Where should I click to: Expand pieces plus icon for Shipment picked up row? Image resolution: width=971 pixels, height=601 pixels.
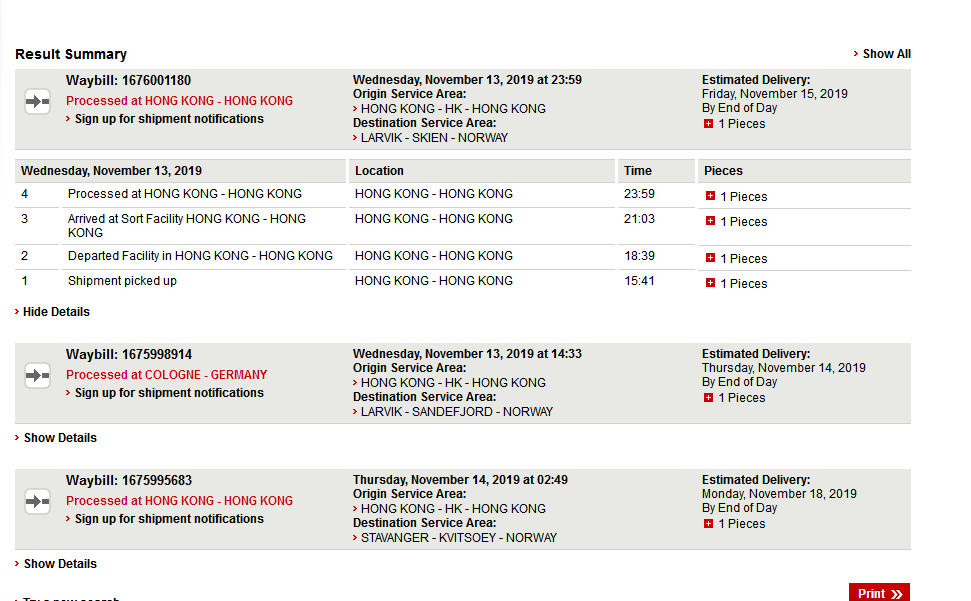click(x=710, y=283)
